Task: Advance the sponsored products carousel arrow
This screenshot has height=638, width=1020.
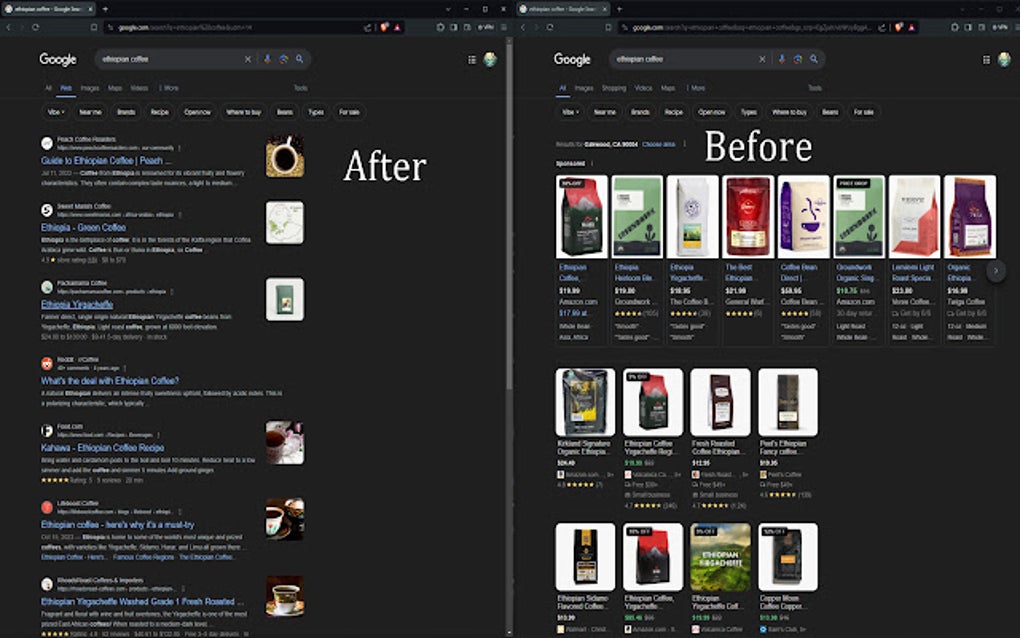Action: 995,271
